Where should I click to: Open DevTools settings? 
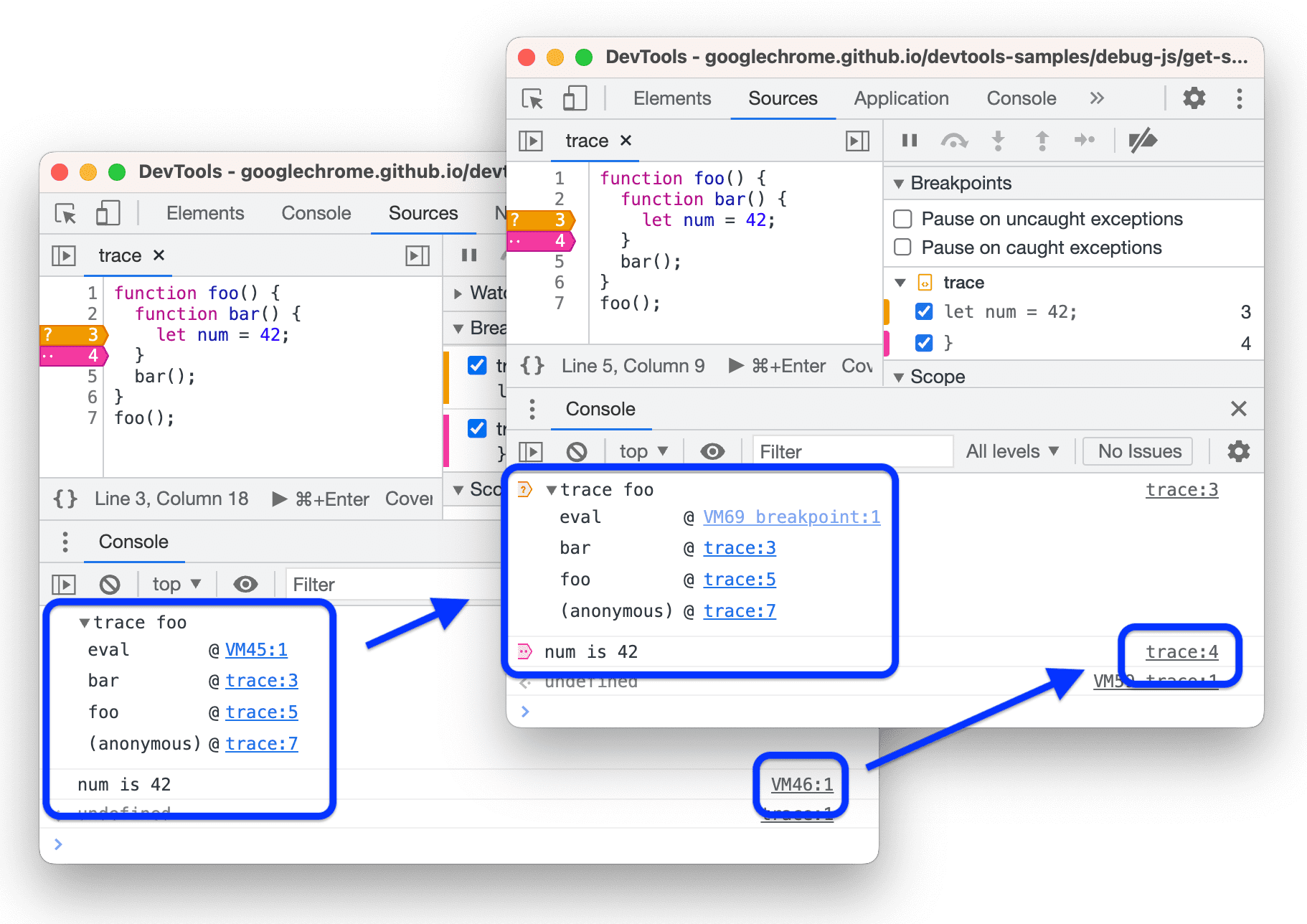pos(1194,98)
